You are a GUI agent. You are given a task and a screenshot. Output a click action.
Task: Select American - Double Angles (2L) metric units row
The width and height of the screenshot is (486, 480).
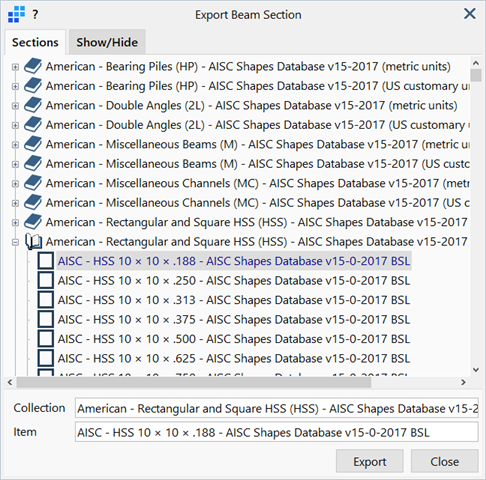(251, 105)
